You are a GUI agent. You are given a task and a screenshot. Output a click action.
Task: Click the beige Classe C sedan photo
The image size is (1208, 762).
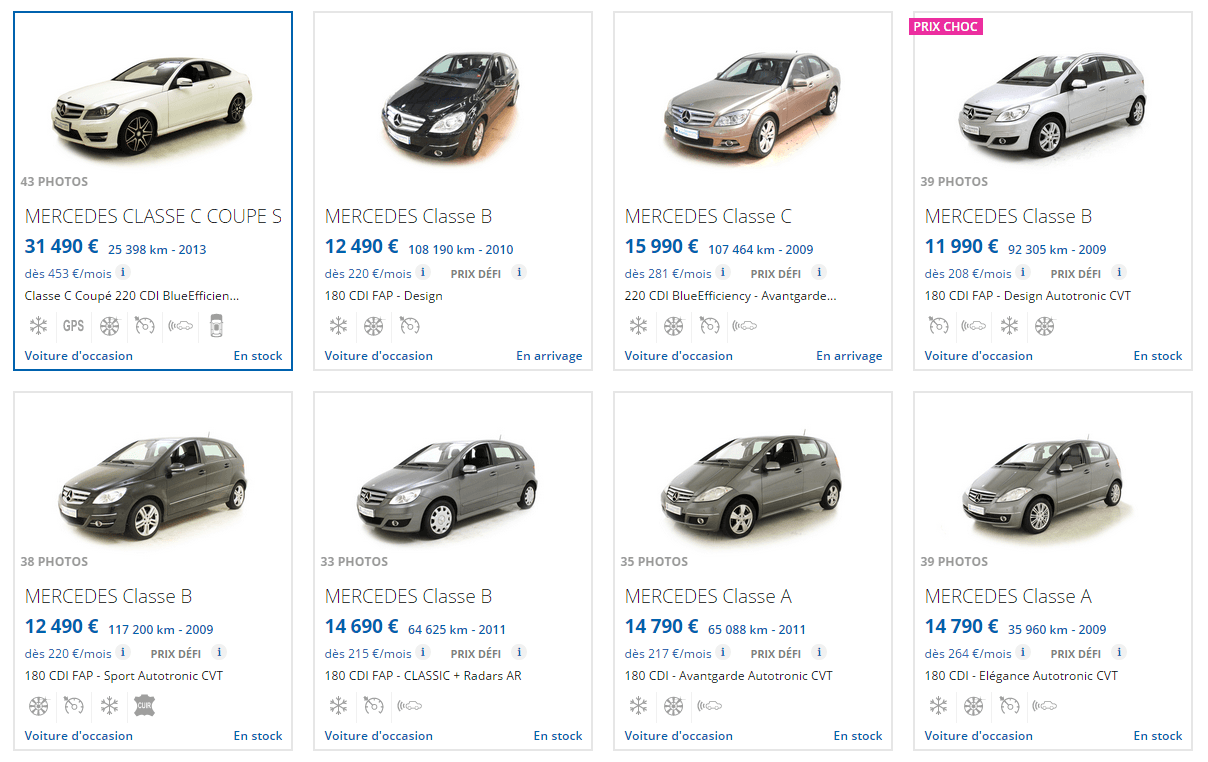point(752,105)
